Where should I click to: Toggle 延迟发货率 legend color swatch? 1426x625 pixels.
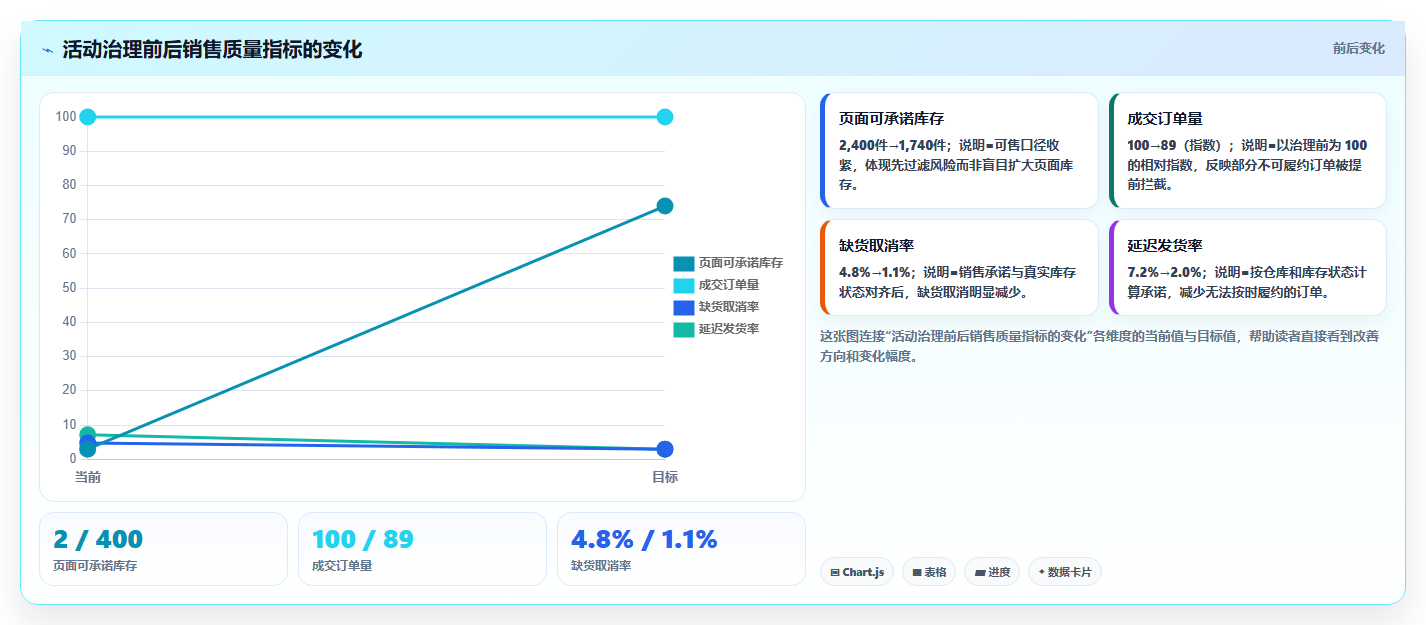click(x=684, y=329)
